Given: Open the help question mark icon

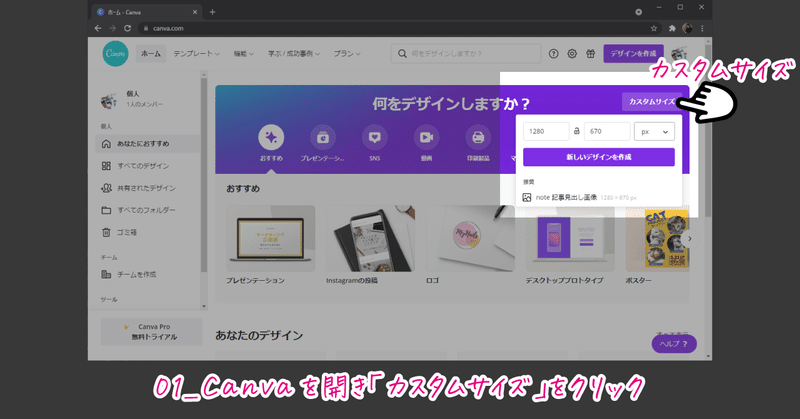Looking at the screenshot, I should point(554,54).
